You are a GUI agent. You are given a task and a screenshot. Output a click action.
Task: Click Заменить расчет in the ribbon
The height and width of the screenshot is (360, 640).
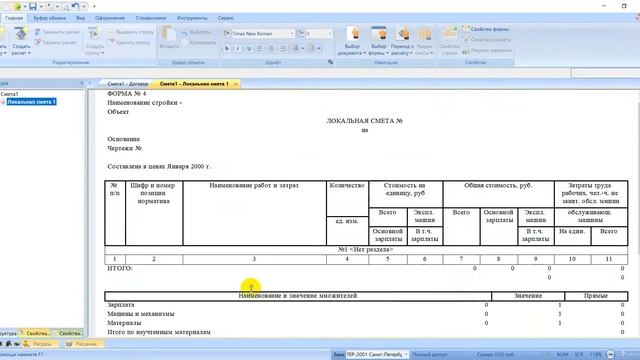click(57, 32)
